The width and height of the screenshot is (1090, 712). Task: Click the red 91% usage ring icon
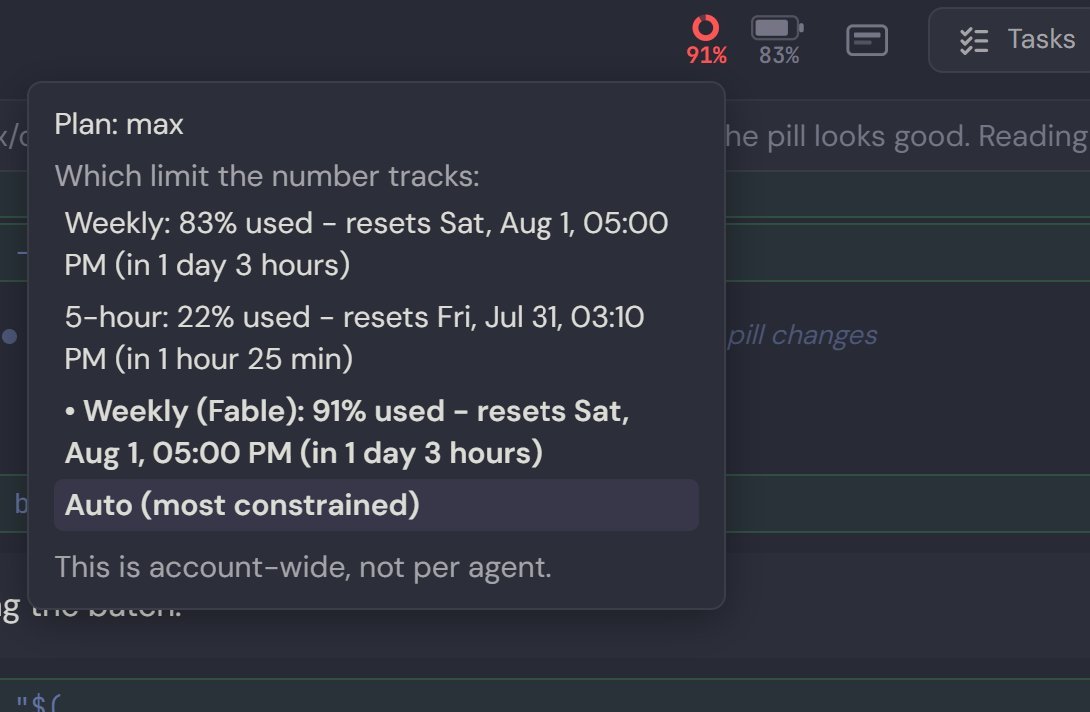click(706, 28)
